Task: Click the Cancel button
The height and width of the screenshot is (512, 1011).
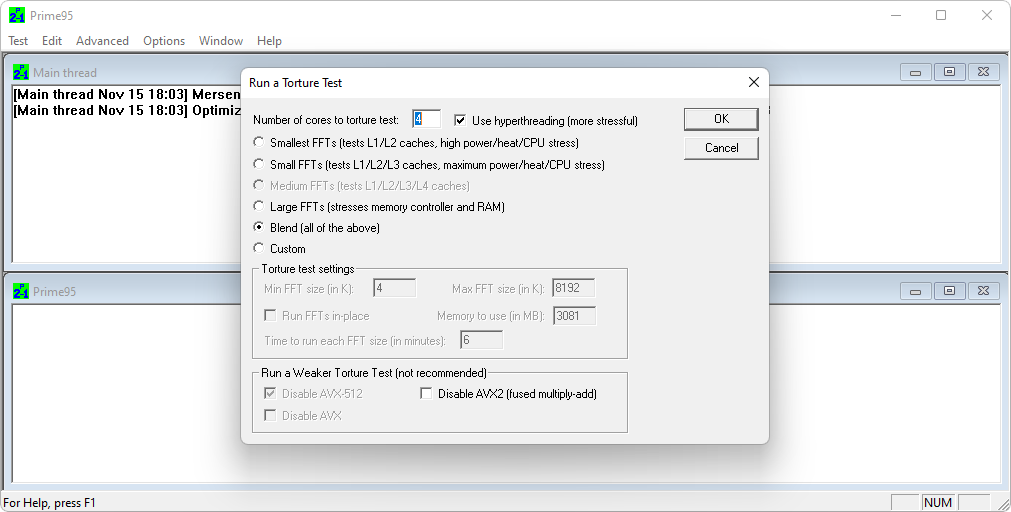Action: point(721,148)
